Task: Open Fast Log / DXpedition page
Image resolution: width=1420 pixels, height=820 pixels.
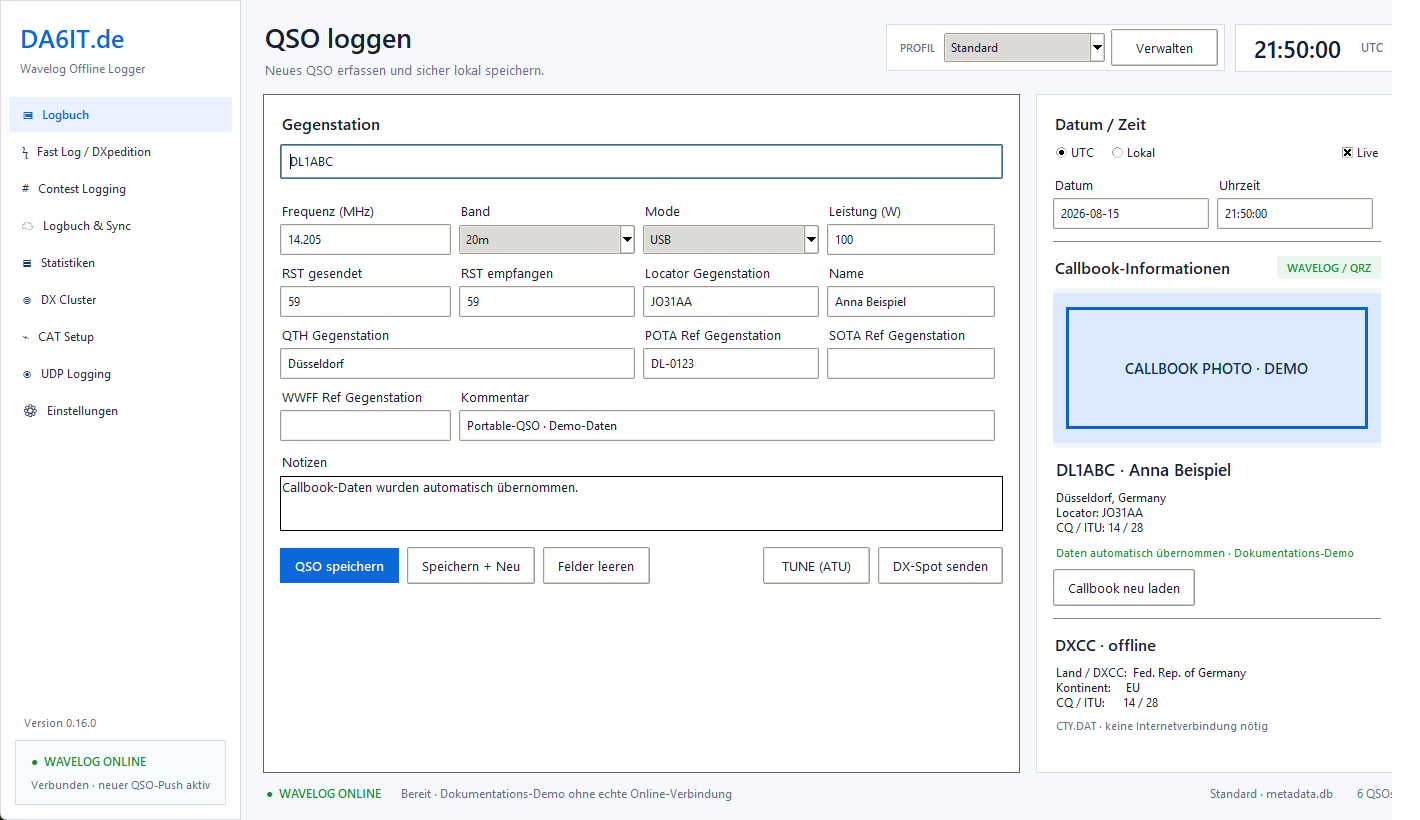Action: pyautogui.click(x=120, y=152)
